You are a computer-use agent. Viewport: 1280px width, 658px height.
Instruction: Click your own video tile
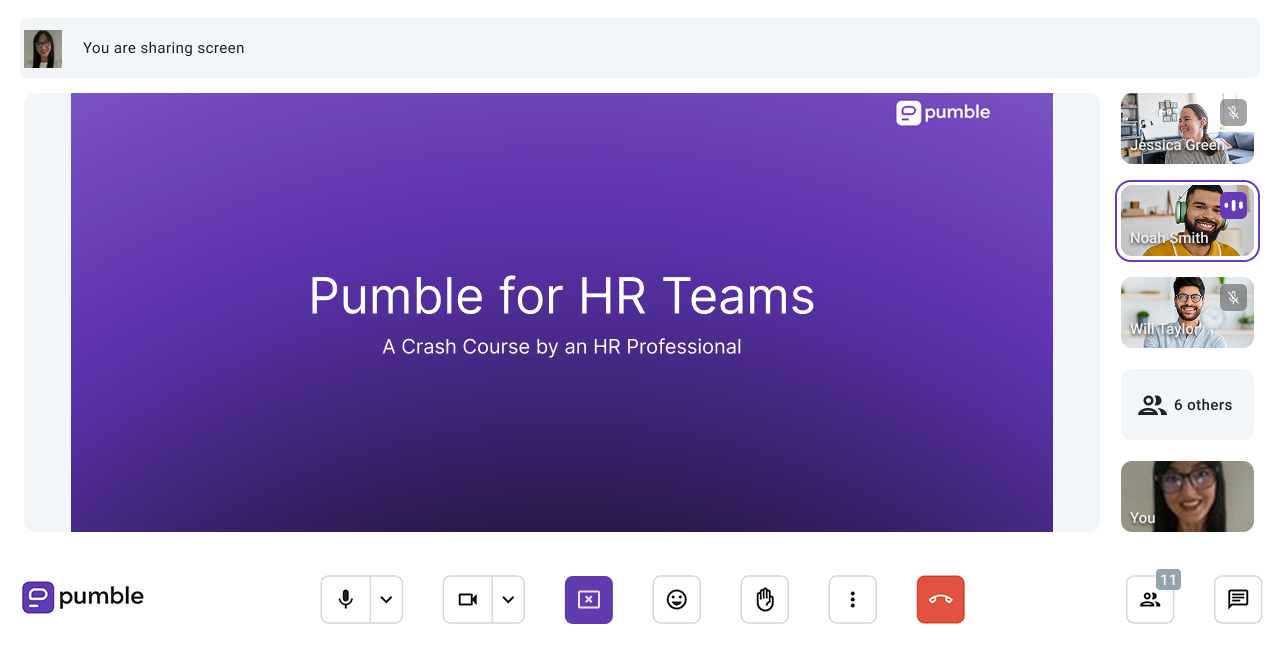point(1187,496)
